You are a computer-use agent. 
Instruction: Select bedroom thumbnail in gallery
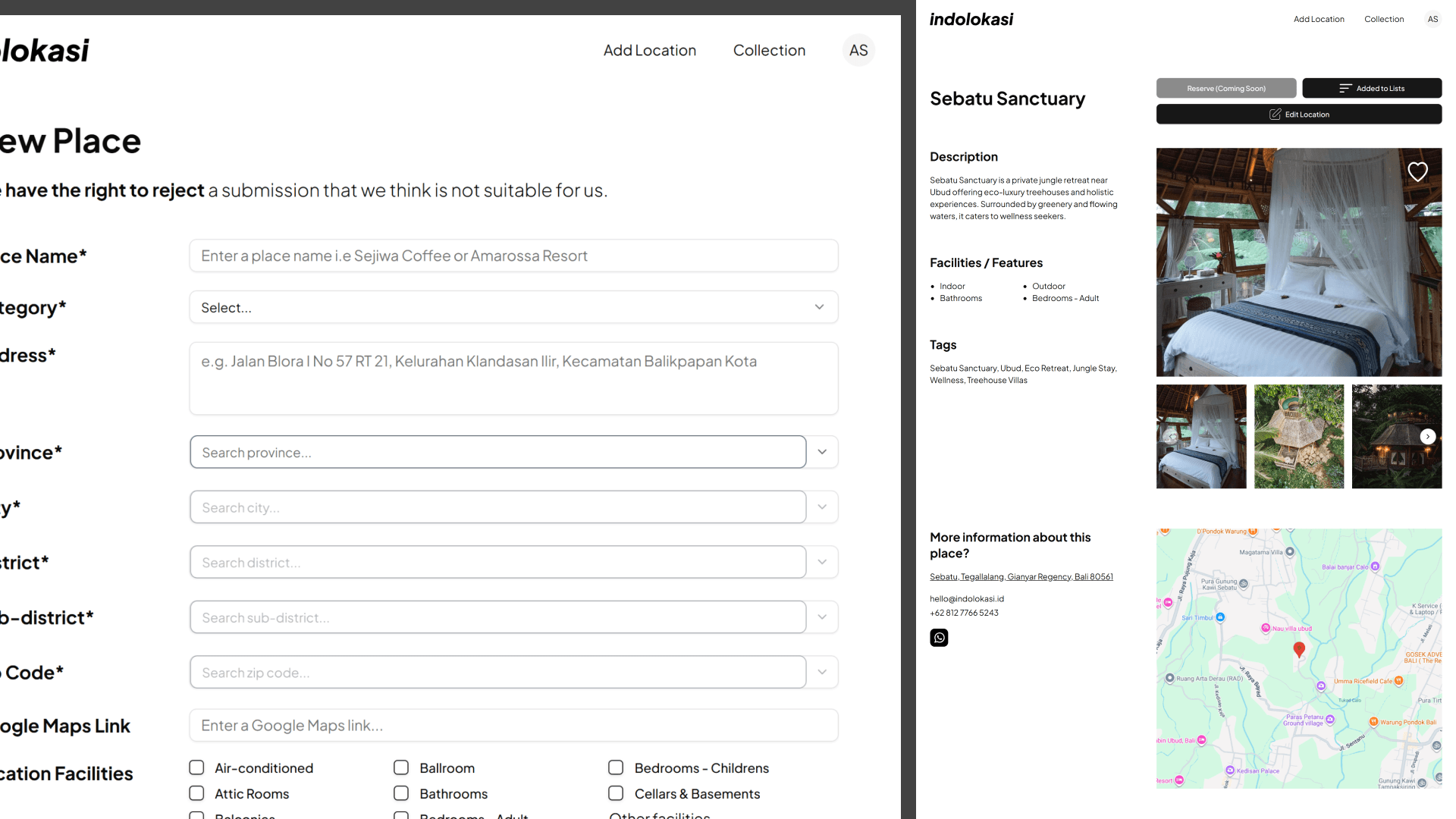(x=1201, y=436)
